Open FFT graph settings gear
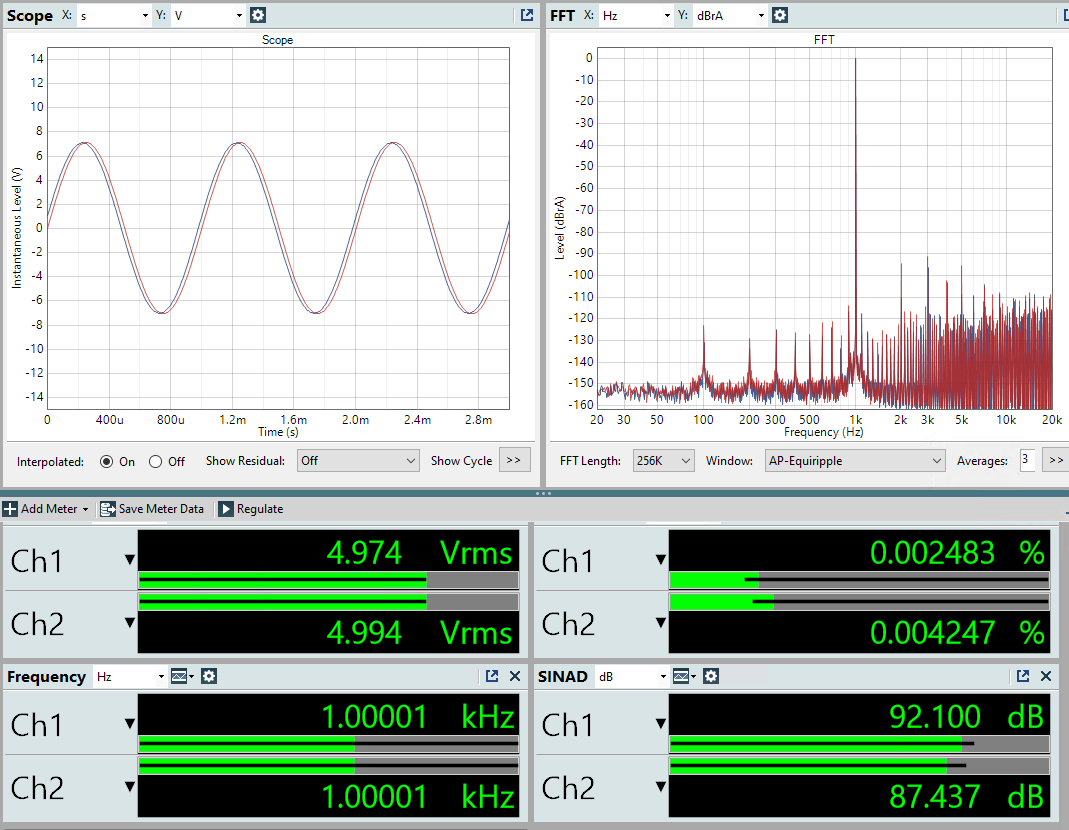The height and width of the screenshot is (830, 1069). pyautogui.click(x=780, y=15)
